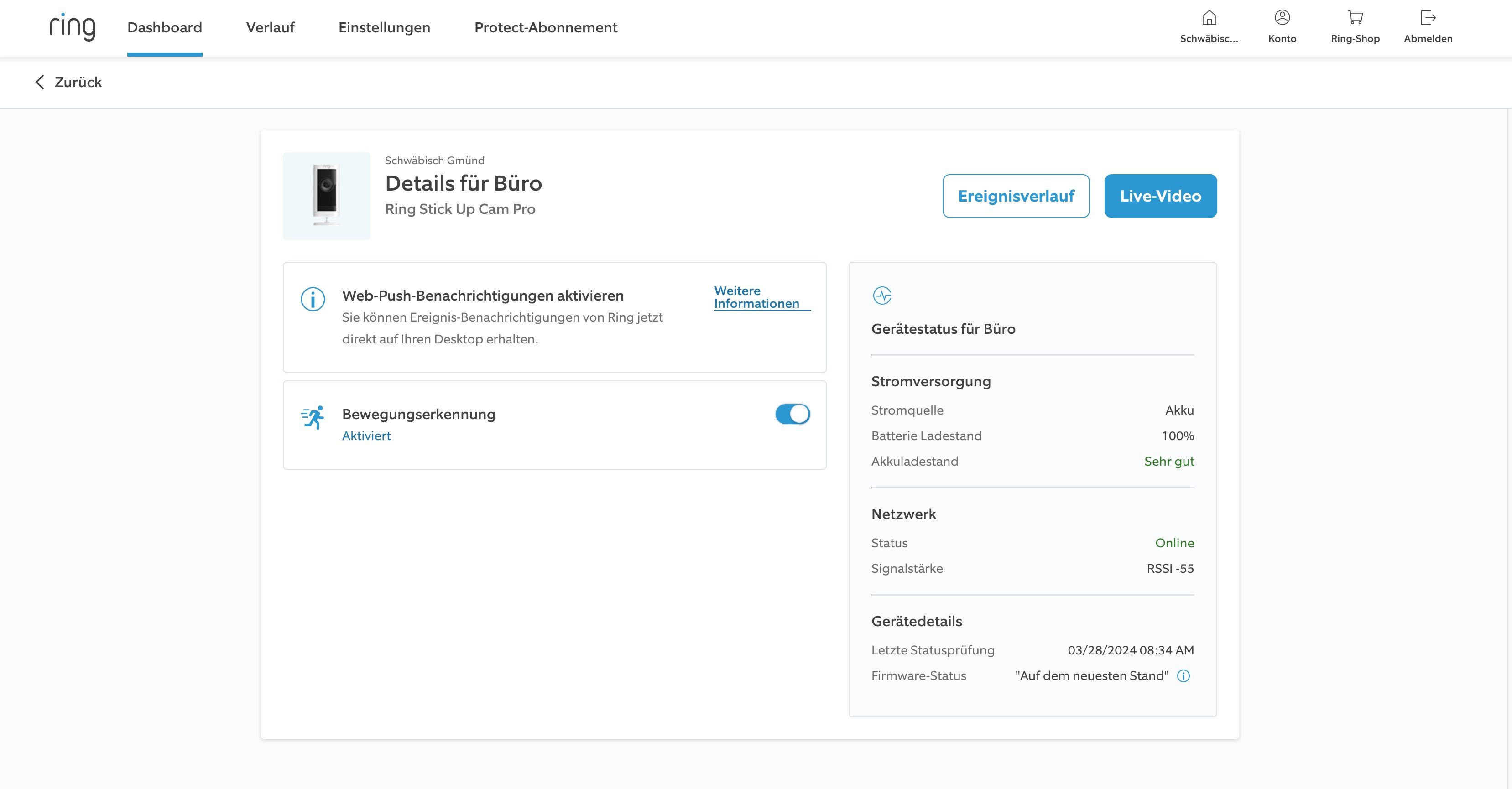Image resolution: width=1512 pixels, height=789 pixels.
Task: Click the device health pulse icon
Action: [x=881, y=296]
